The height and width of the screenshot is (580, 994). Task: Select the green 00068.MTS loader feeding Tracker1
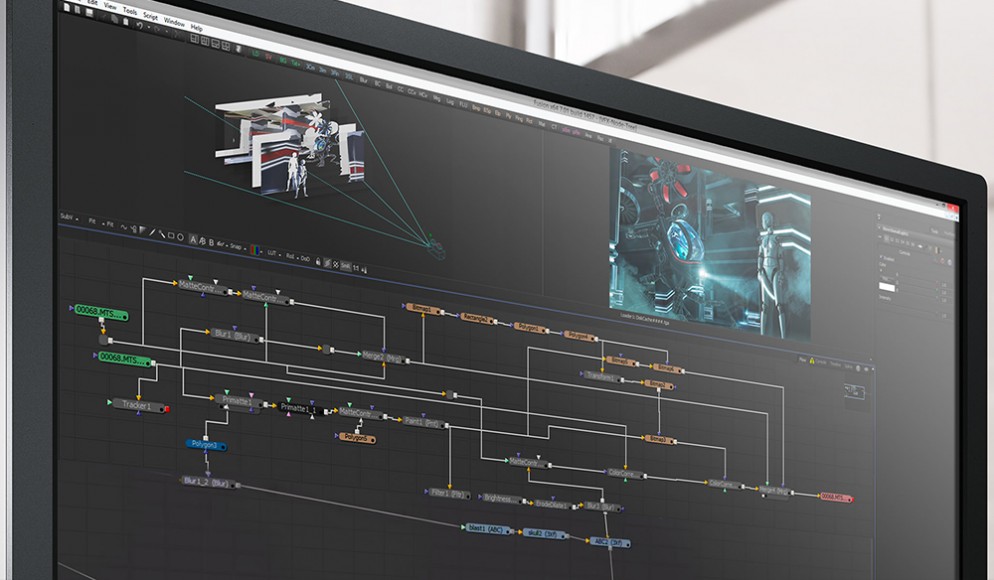click(124, 359)
